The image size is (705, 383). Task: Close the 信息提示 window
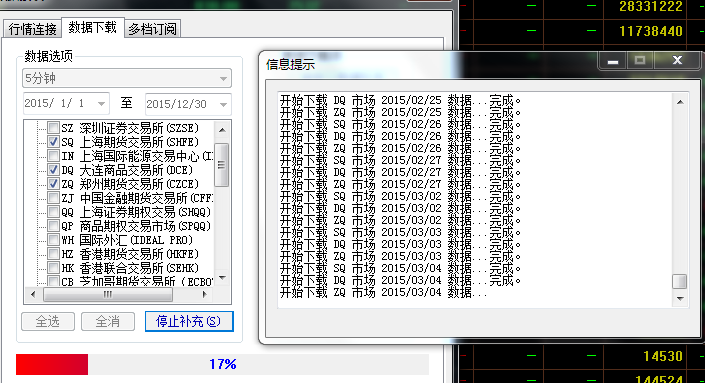tap(677, 61)
